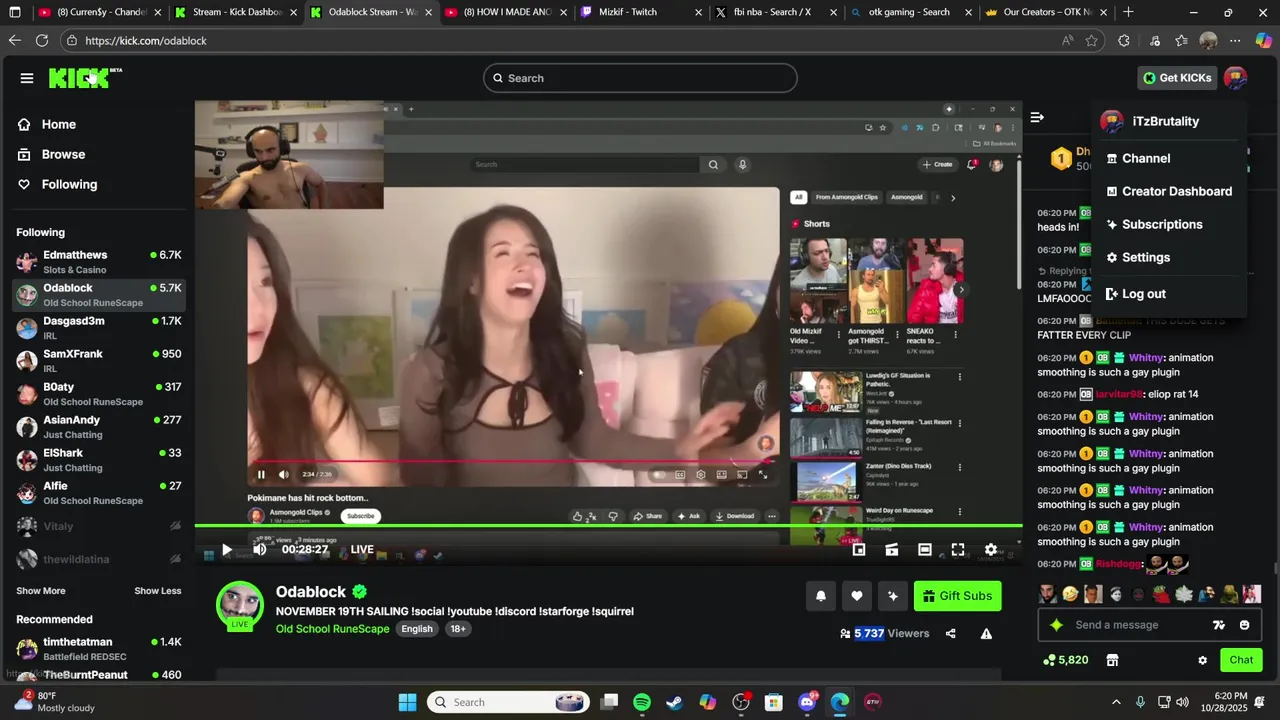Image resolution: width=1280 pixels, height=720 pixels.
Task: Open the chat translate icon
Action: 1218,625
